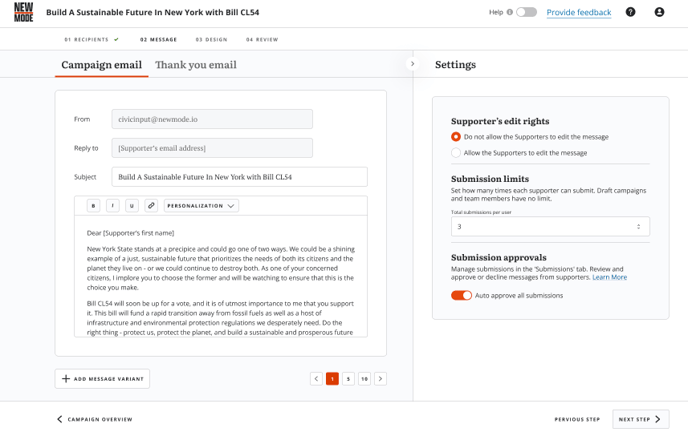Image resolution: width=688 pixels, height=436 pixels.
Task: Click the Reply to field
Action: click(x=212, y=148)
